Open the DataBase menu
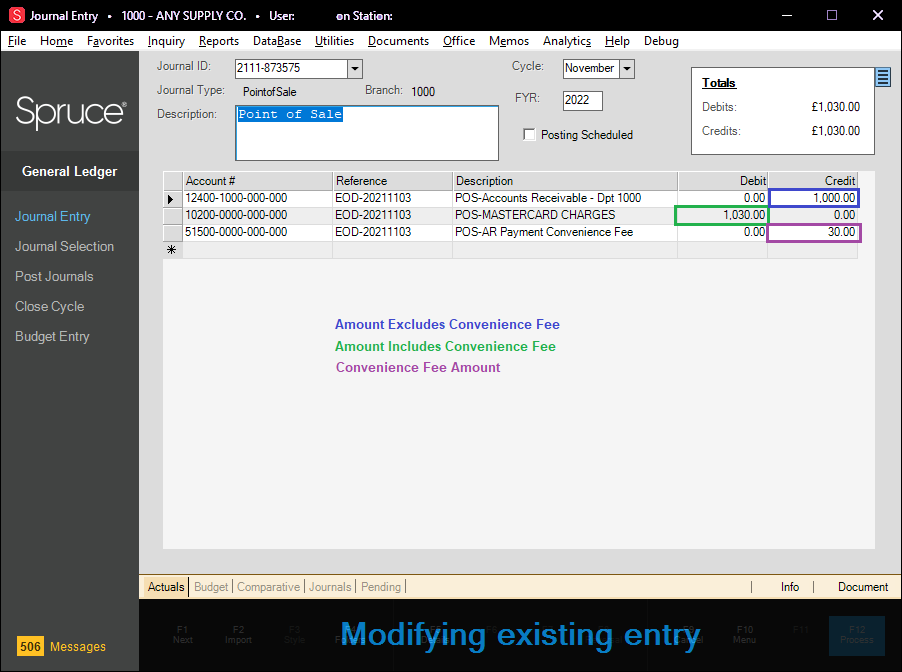Screen dimensions: 902x672 277,41
